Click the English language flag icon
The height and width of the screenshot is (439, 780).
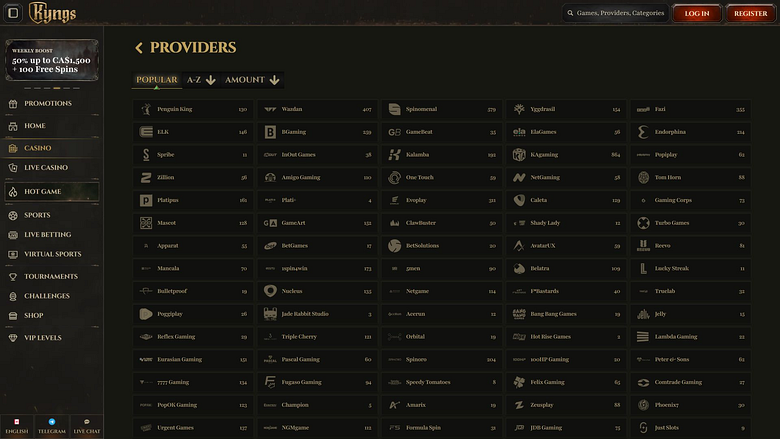(x=17, y=422)
